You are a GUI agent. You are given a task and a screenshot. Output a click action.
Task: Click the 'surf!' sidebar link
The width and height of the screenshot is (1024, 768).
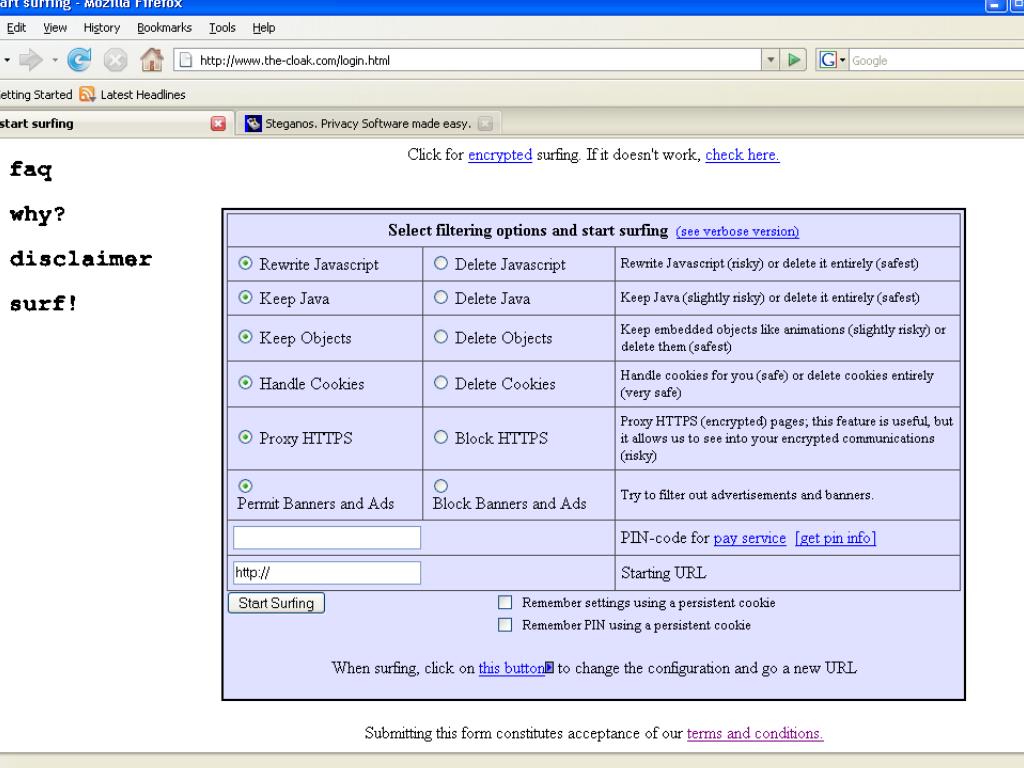(x=43, y=303)
